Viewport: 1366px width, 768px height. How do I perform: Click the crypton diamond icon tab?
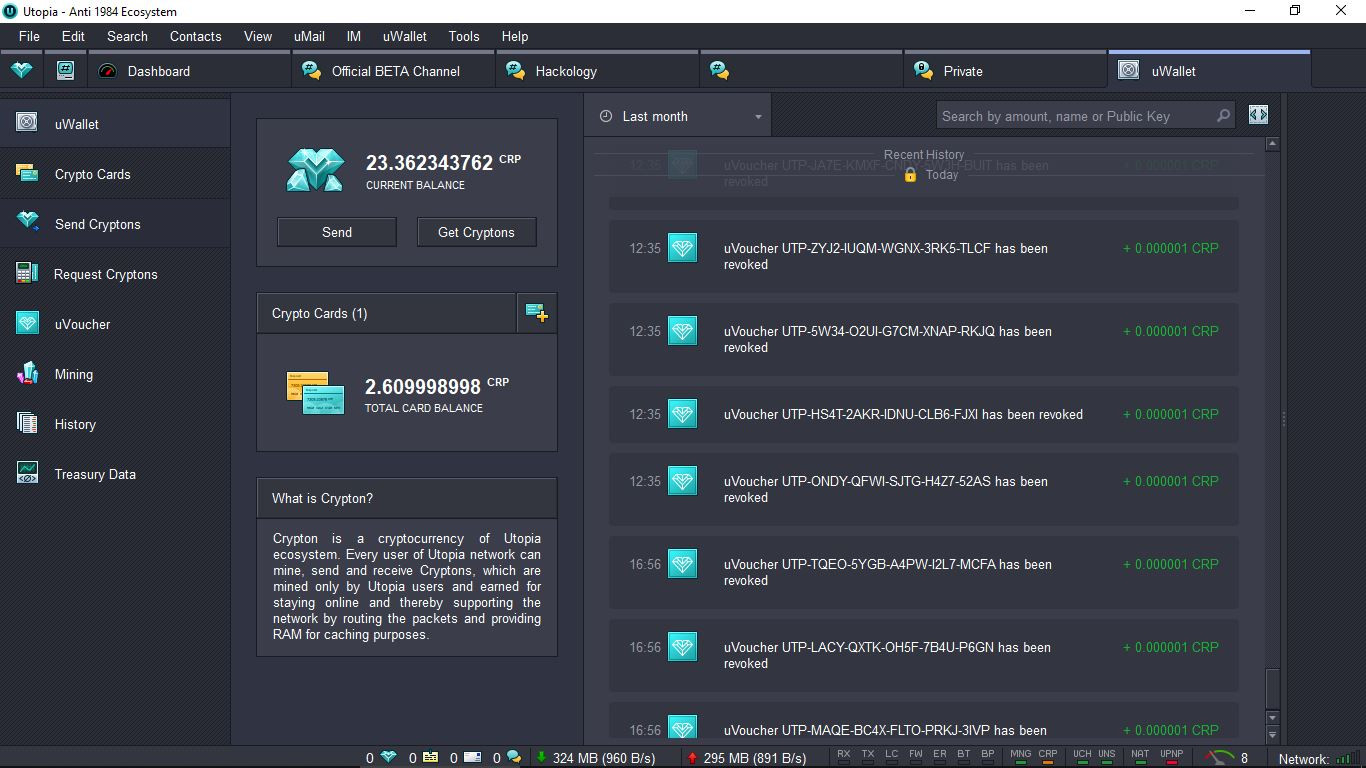(22, 71)
